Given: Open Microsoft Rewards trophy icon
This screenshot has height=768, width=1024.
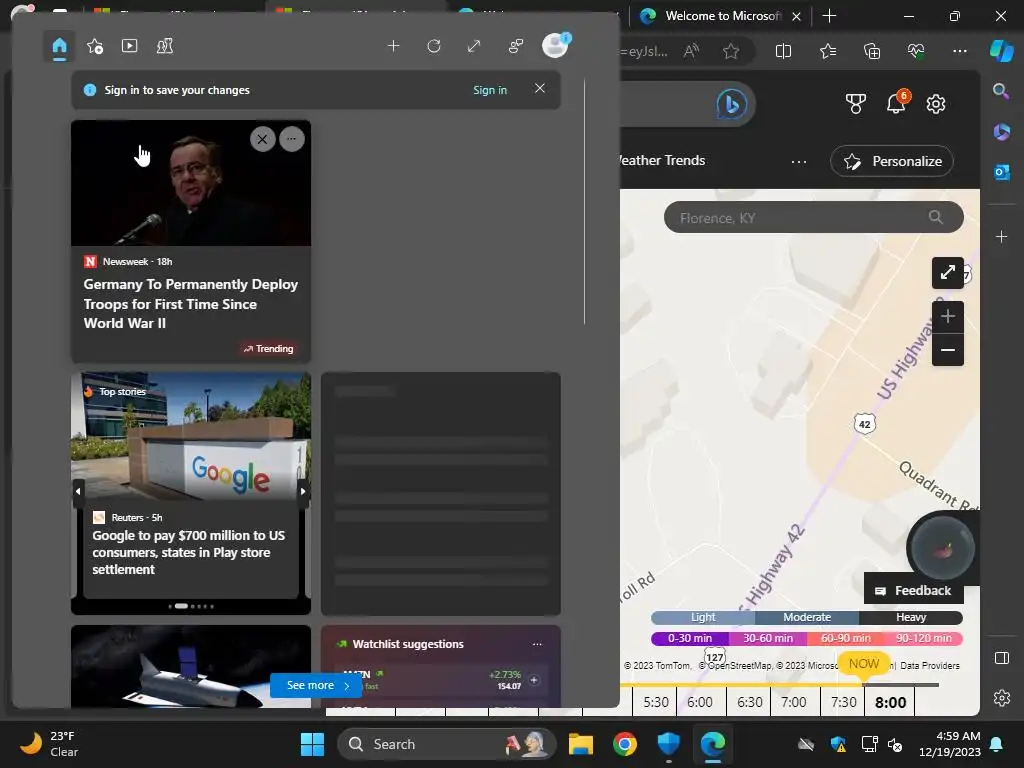Looking at the screenshot, I should pos(856,104).
